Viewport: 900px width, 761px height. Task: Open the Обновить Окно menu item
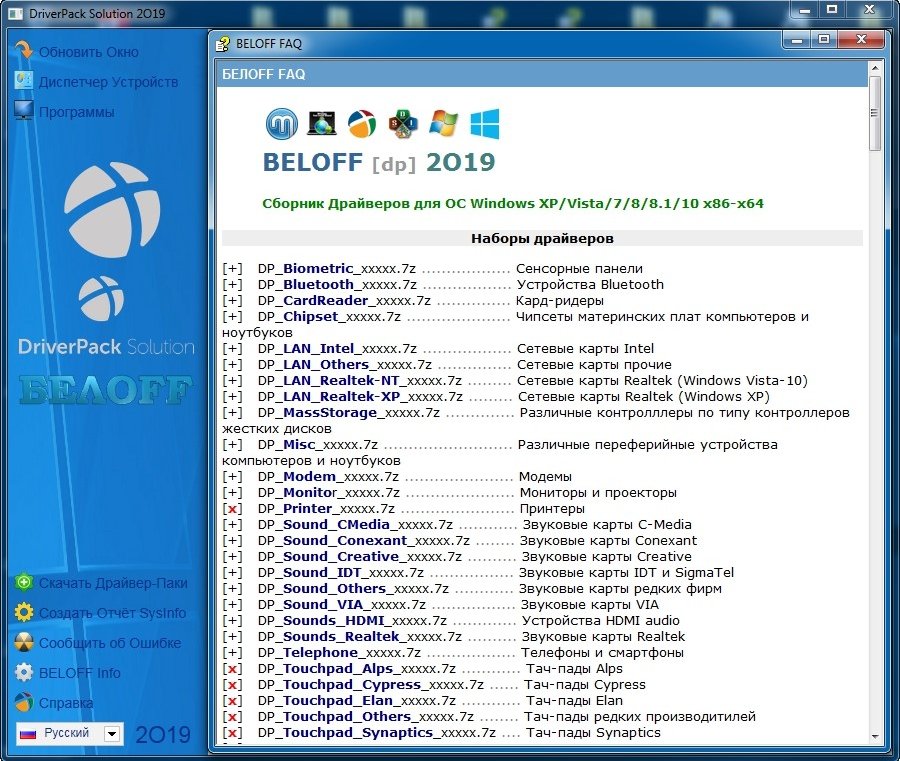point(89,52)
